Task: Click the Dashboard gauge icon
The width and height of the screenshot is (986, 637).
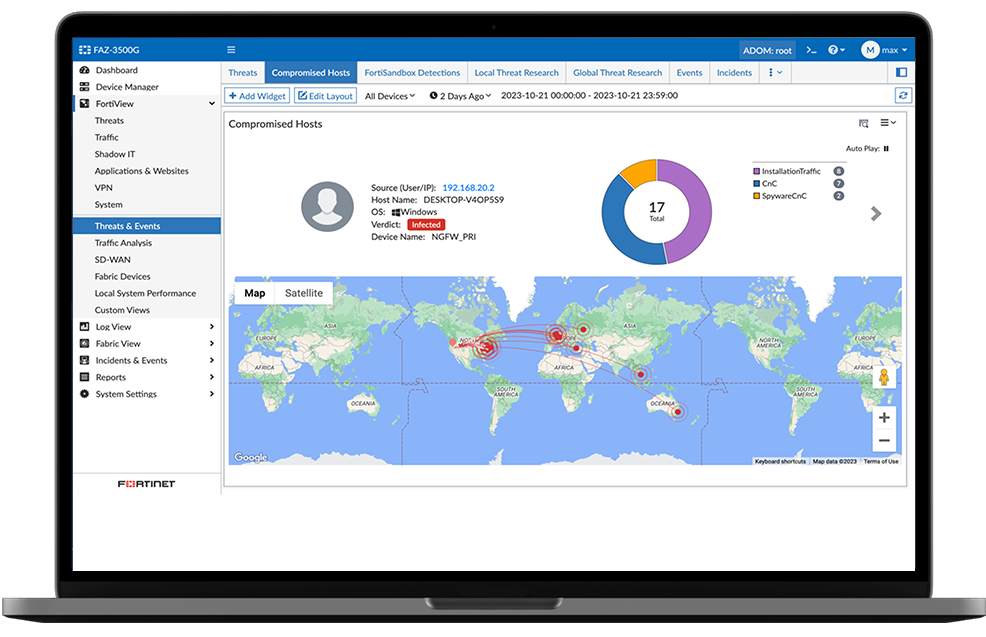Action: pyautogui.click(x=84, y=70)
